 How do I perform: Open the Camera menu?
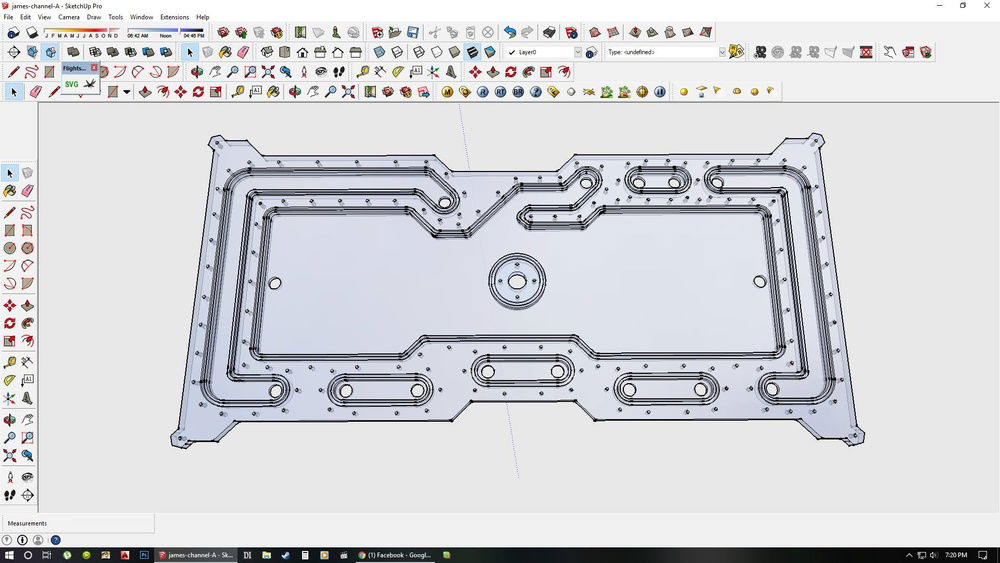(x=69, y=17)
